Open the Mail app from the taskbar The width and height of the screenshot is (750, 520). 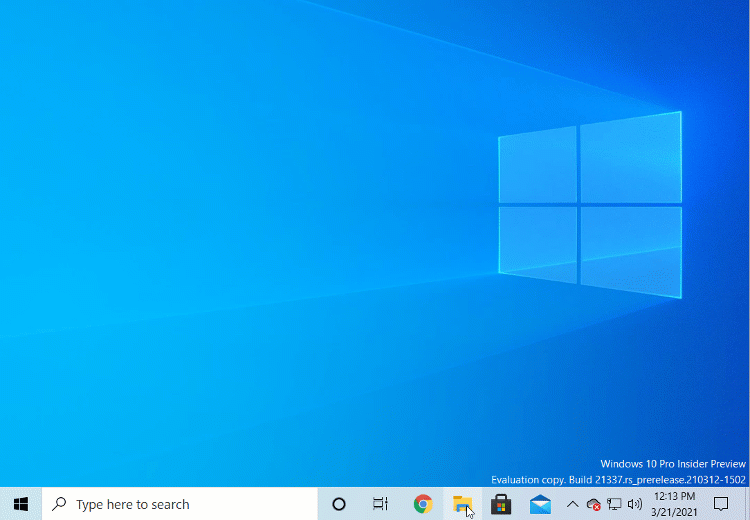[x=541, y=504]
